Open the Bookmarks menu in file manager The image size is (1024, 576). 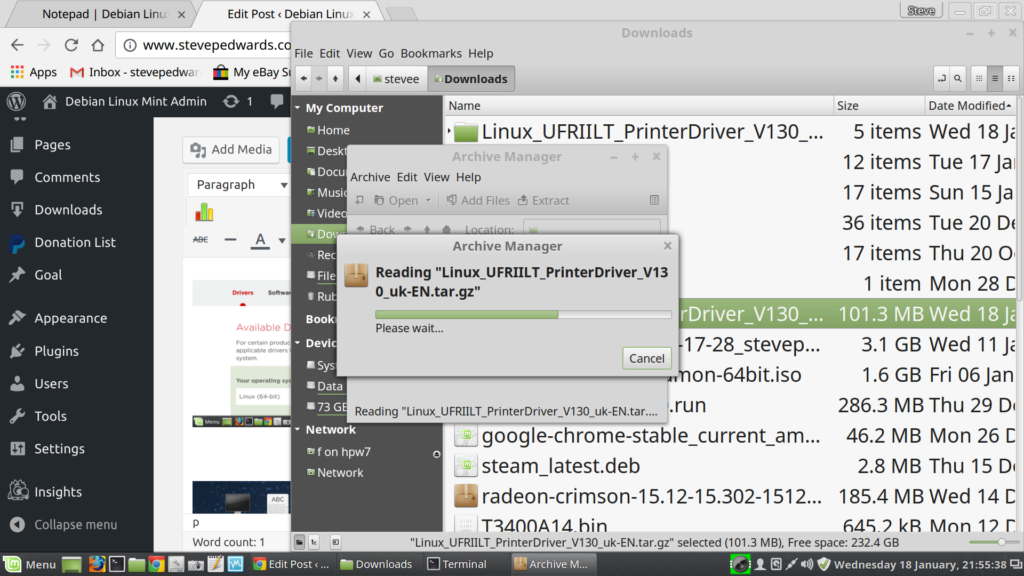click(431, 53)
